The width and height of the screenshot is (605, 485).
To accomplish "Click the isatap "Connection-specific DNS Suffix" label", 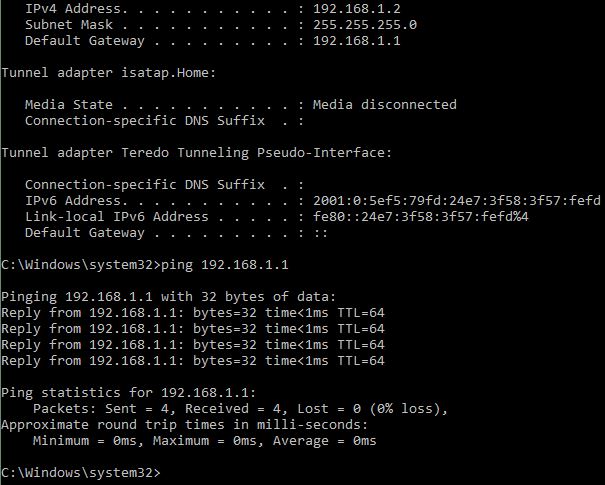I will point(144,121).
